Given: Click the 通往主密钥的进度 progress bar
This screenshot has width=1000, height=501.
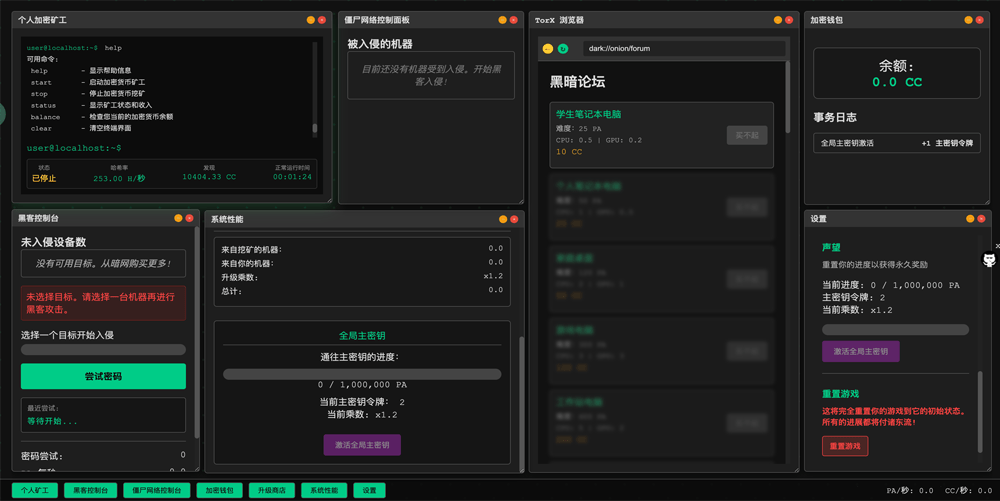Looking at the screenshot, I should coord(362,374).
